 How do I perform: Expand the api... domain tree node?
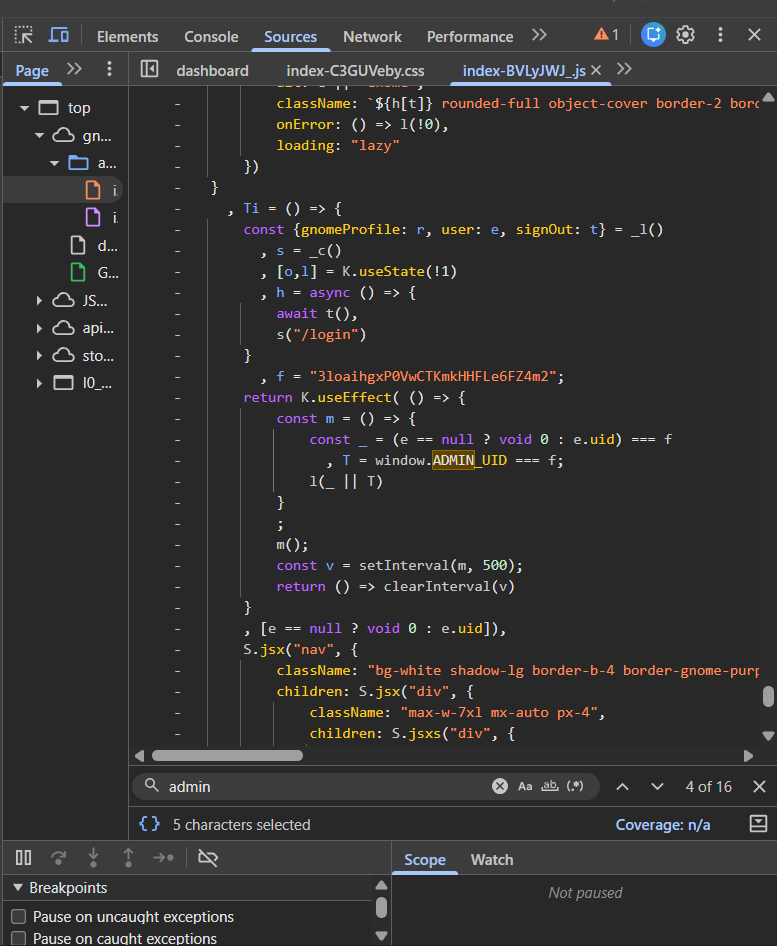39,328
